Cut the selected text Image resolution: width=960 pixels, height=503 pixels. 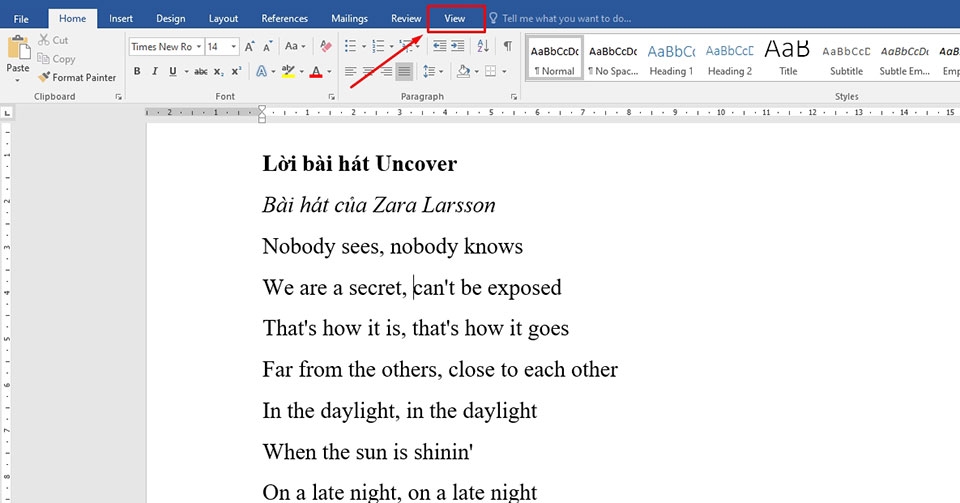(53, 40)
